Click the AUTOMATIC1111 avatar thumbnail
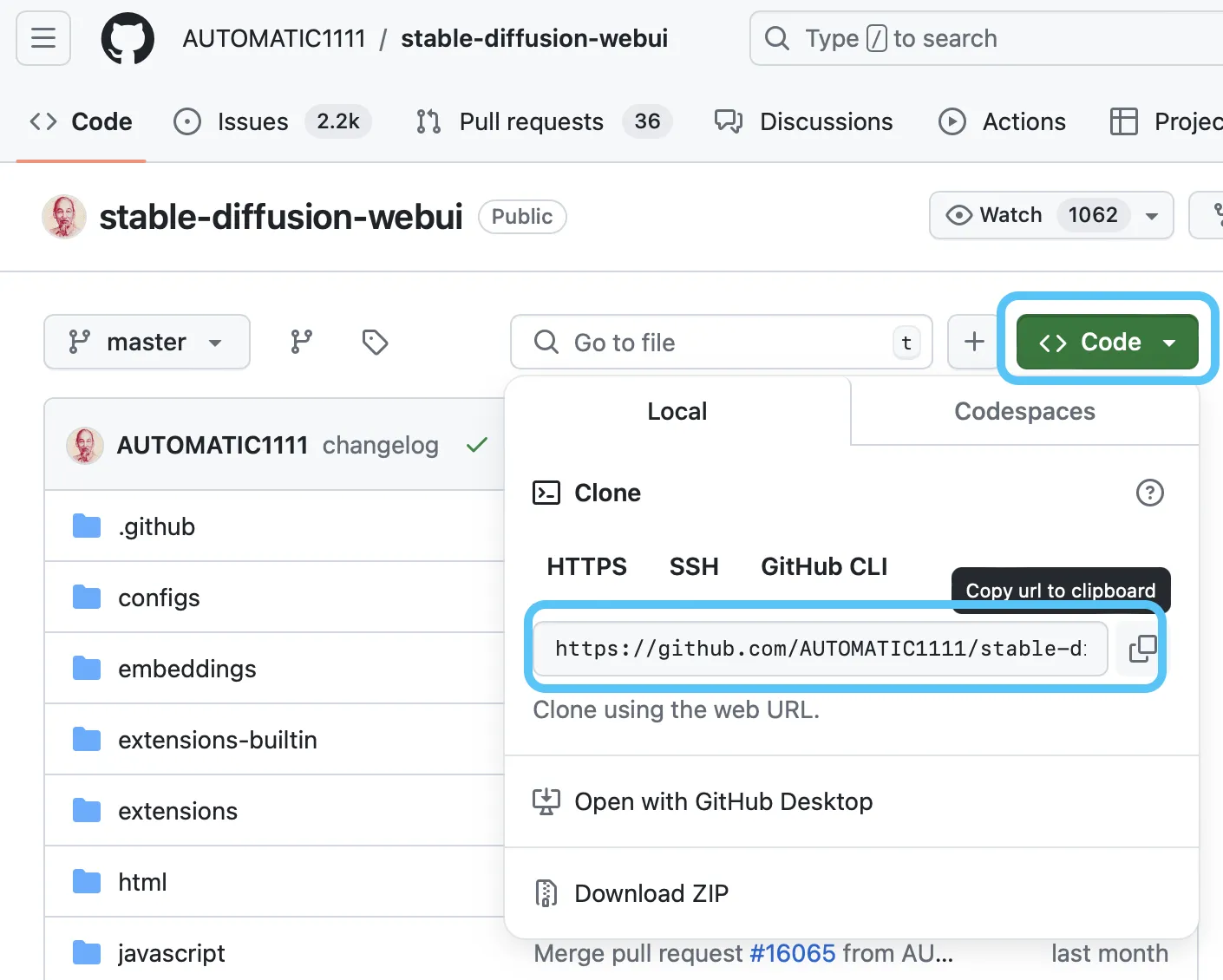 (x=84, y=445)
